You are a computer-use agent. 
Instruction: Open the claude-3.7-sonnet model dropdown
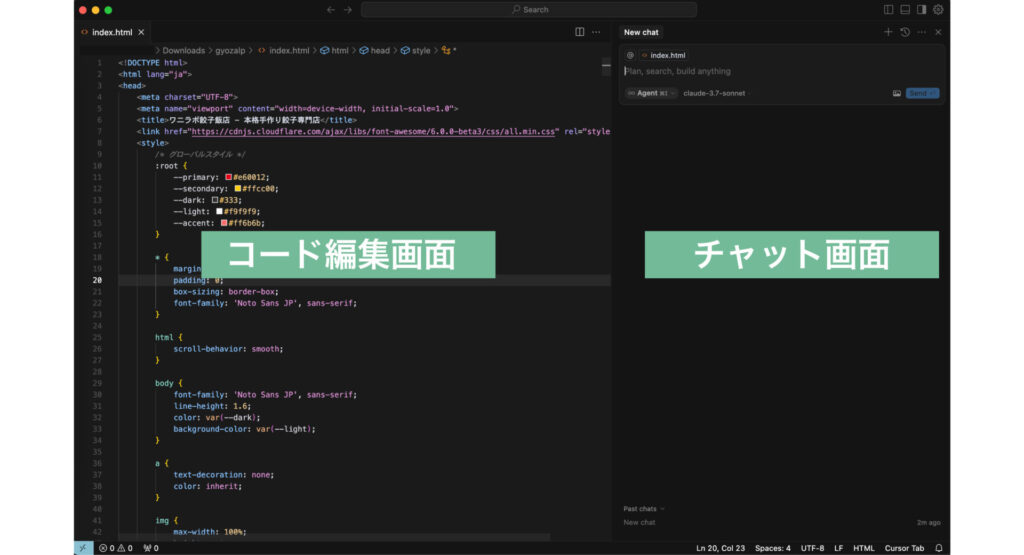tap(715, 93)
